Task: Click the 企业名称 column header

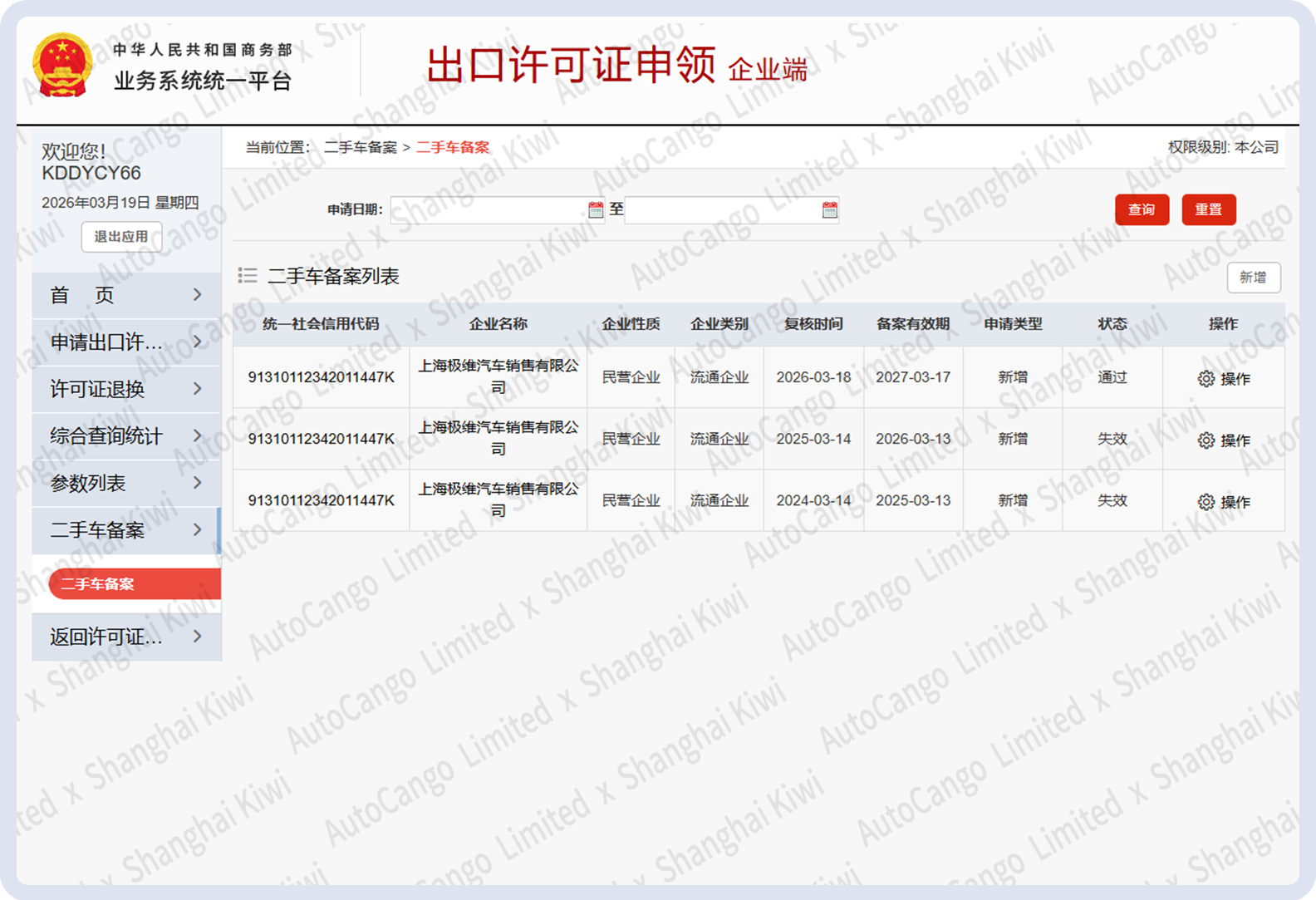Action: coord(498,324)
